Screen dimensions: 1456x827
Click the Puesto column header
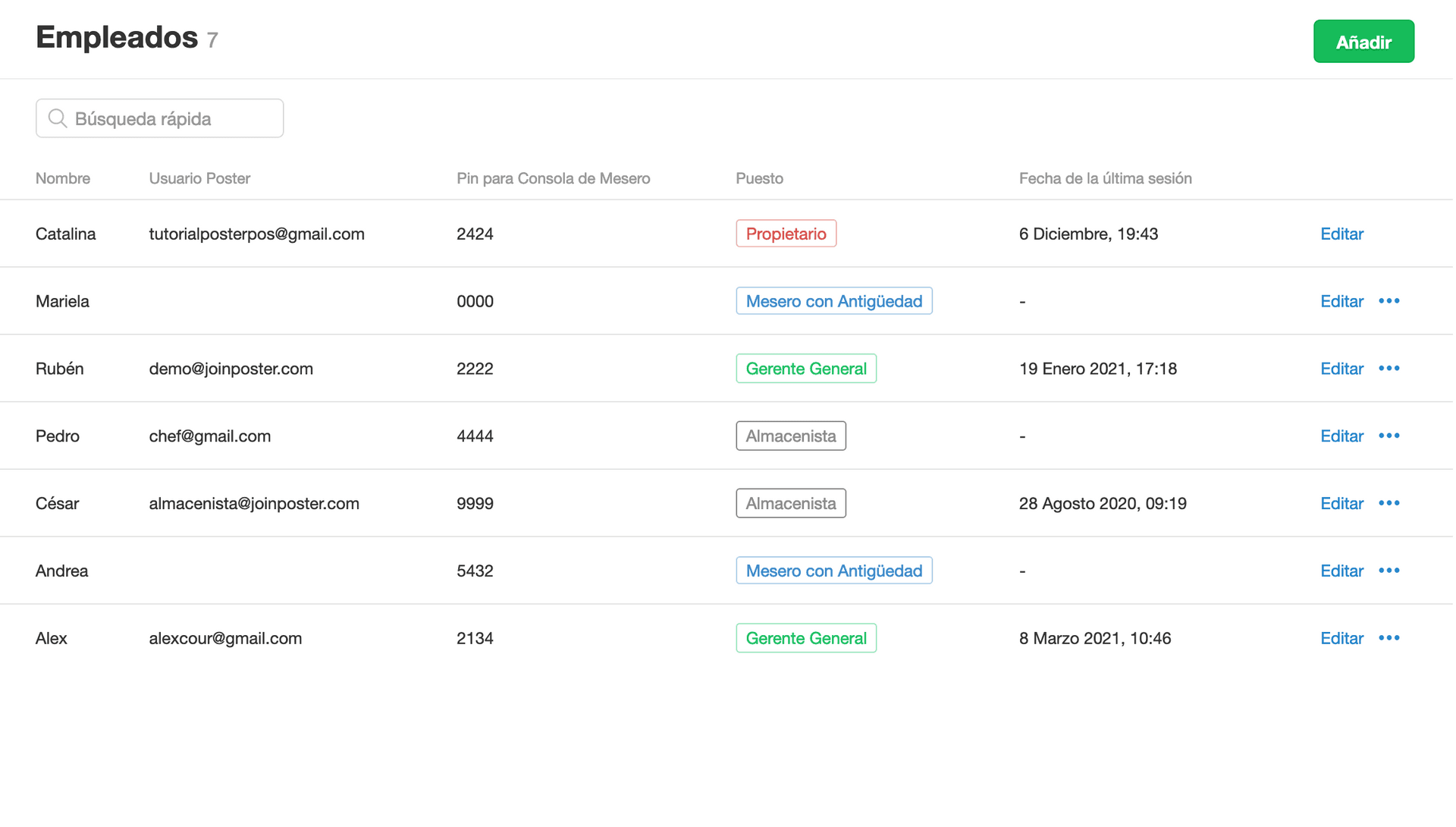click(x=759, y=178)
